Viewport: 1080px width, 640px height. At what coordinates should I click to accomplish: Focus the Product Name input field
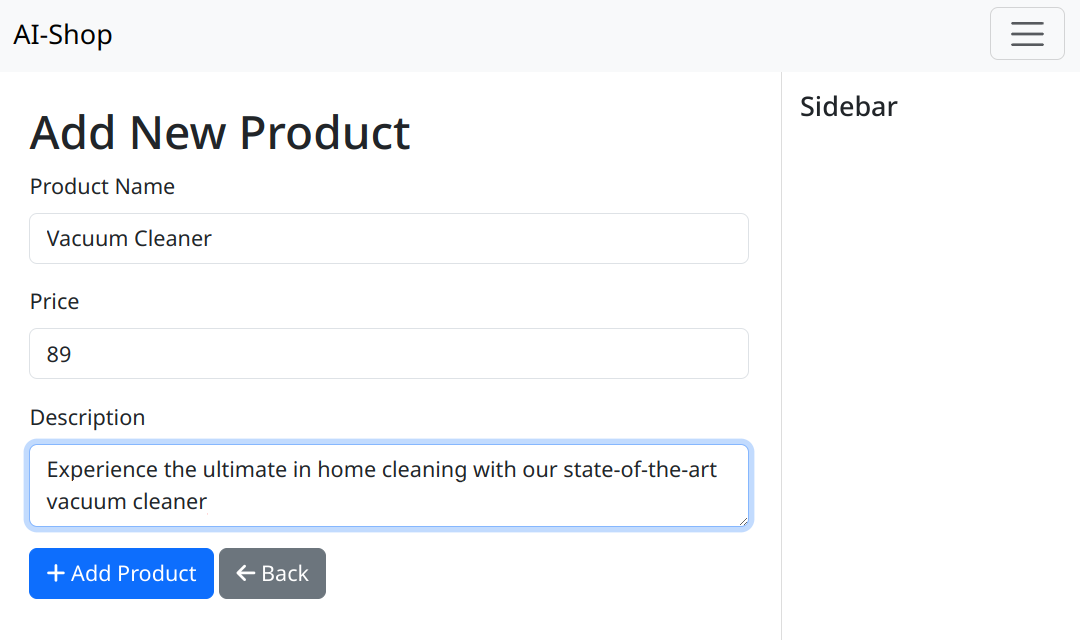388,238
